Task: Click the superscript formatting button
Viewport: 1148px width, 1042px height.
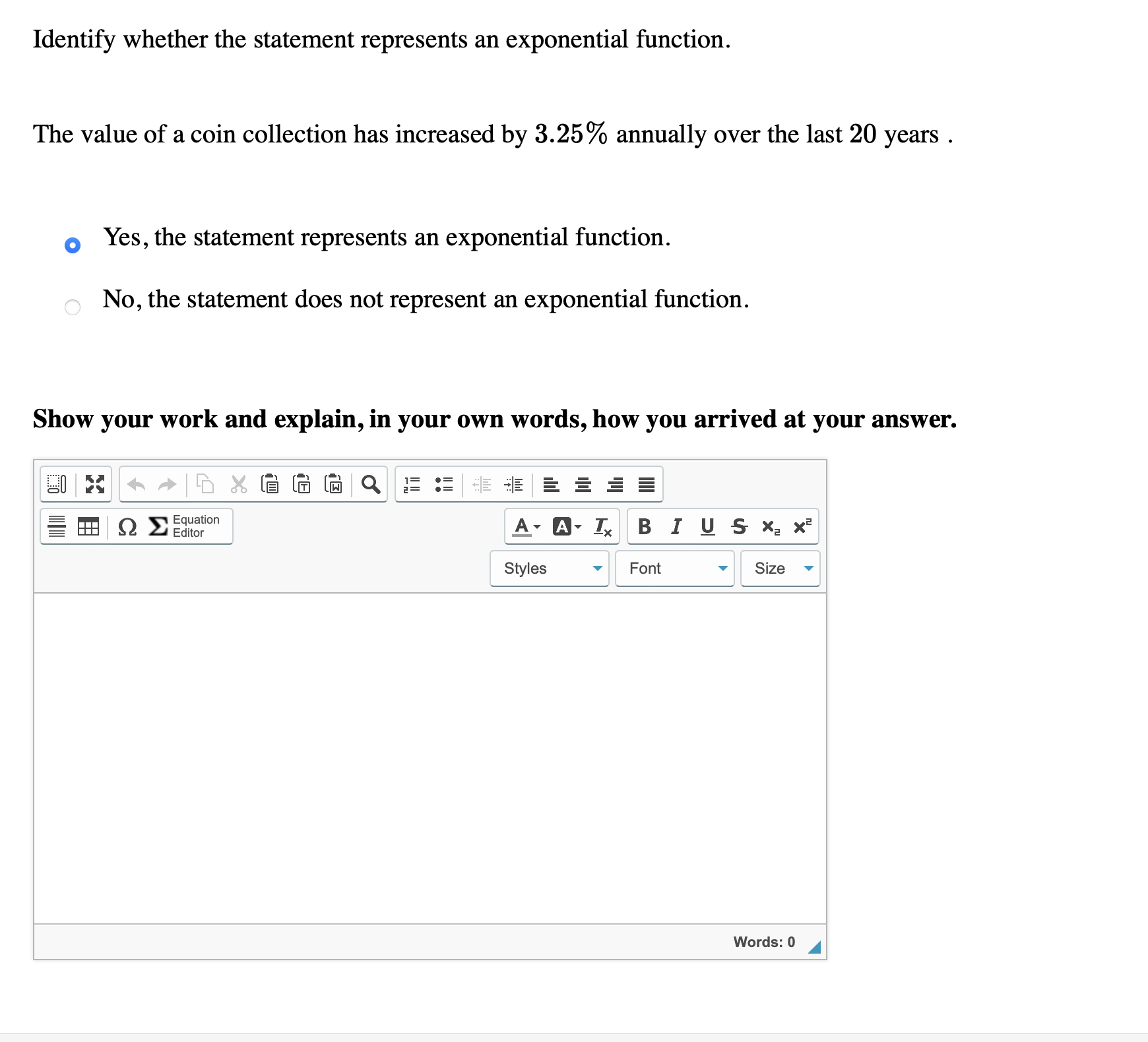Action: [802, 526]
